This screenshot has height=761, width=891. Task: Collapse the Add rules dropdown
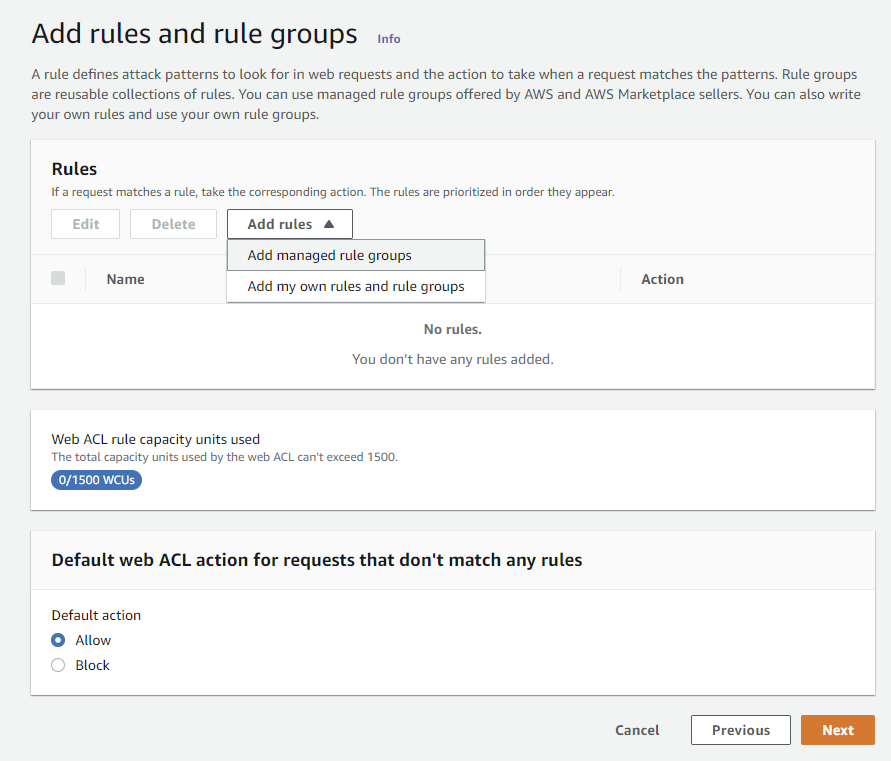(289, 224)
